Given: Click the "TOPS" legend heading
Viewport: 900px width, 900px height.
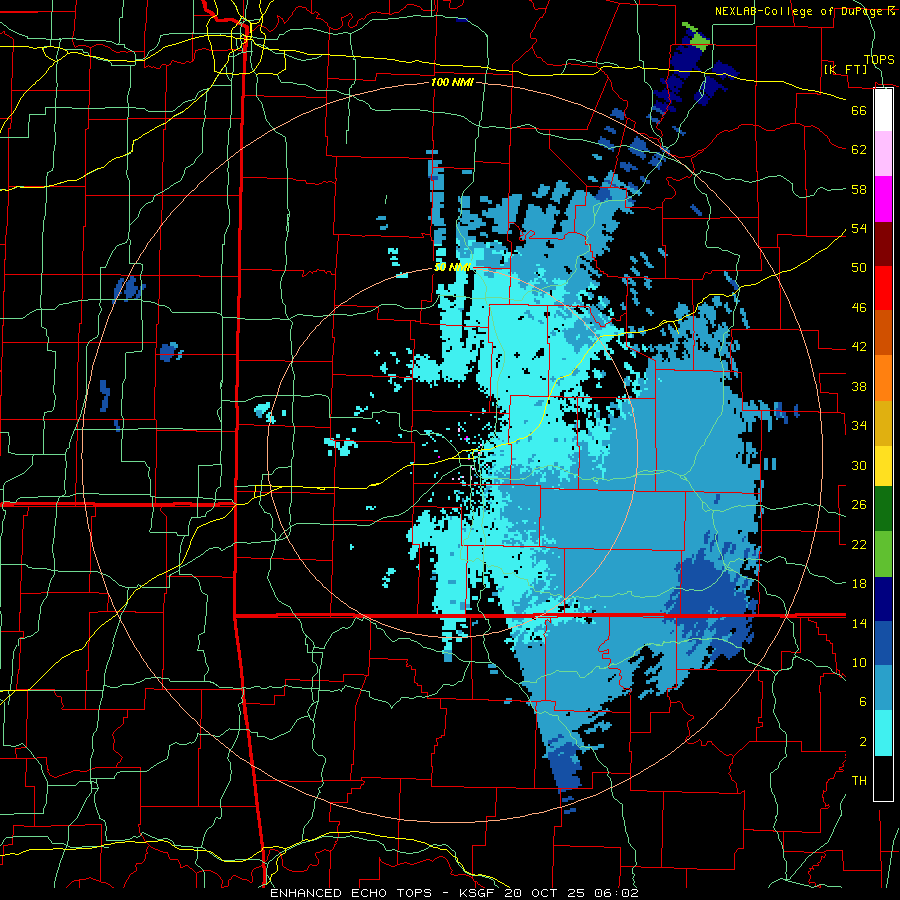Looking at the screenshot, I should pyautogui.click(x=879, y=59).
